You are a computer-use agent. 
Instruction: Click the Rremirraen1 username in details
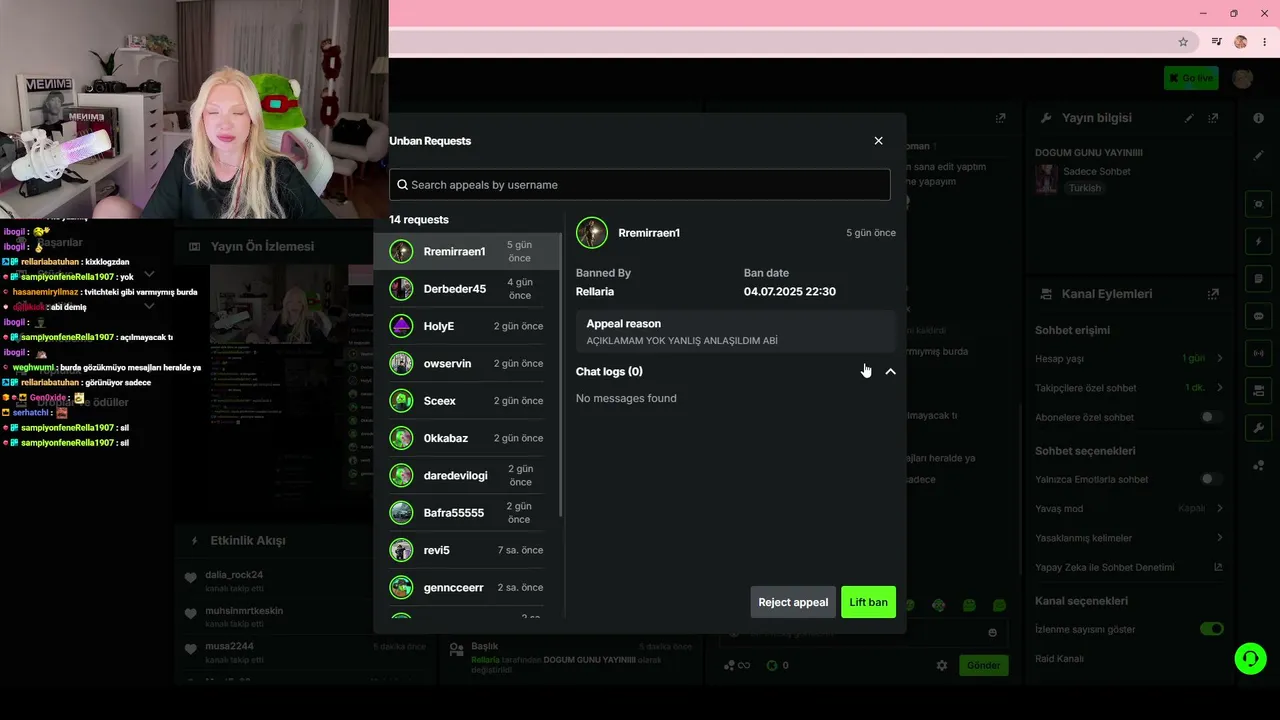pos(649,233)
